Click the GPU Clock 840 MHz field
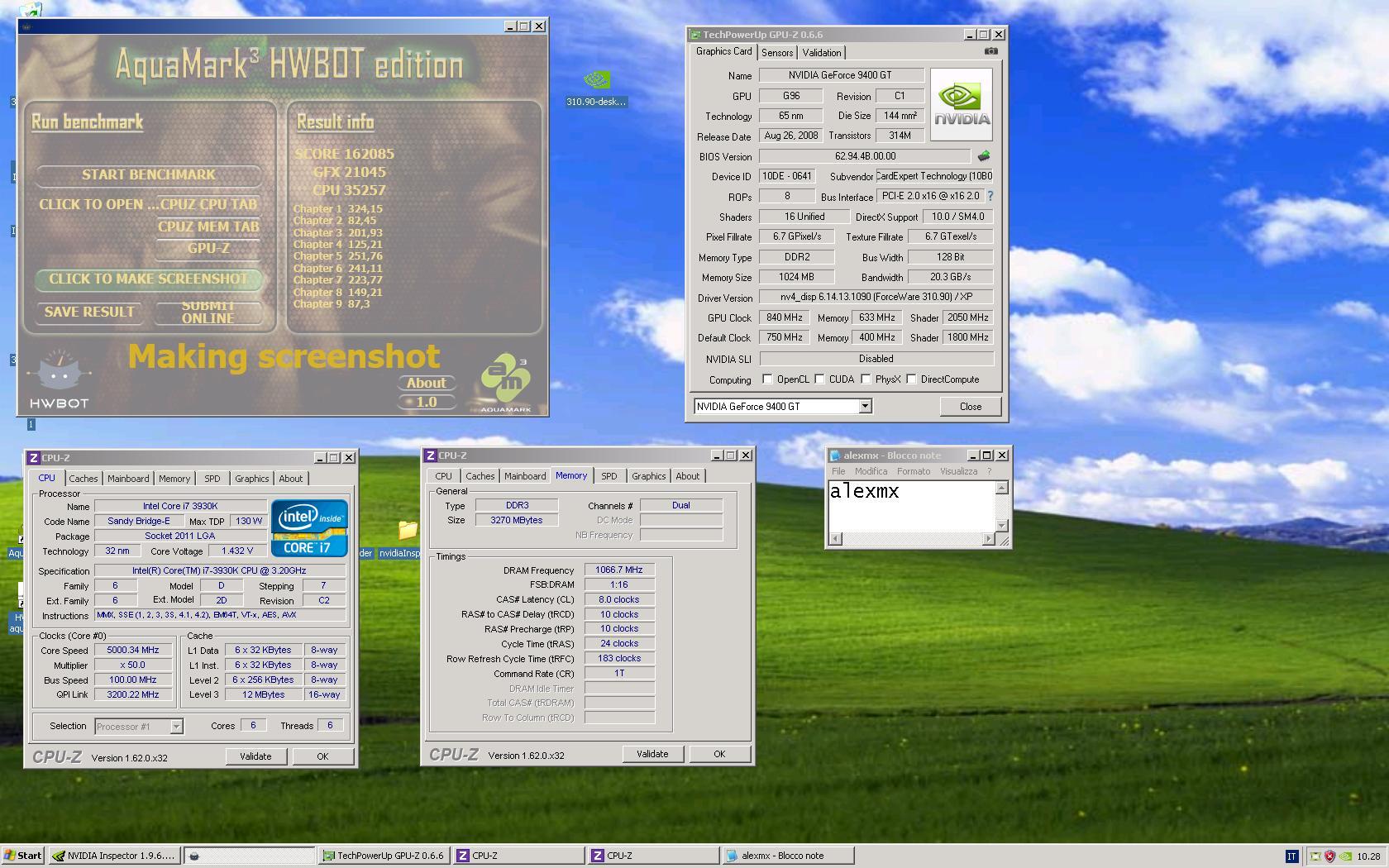Viewport: 1389px width, 868px height. click(785, 317)
